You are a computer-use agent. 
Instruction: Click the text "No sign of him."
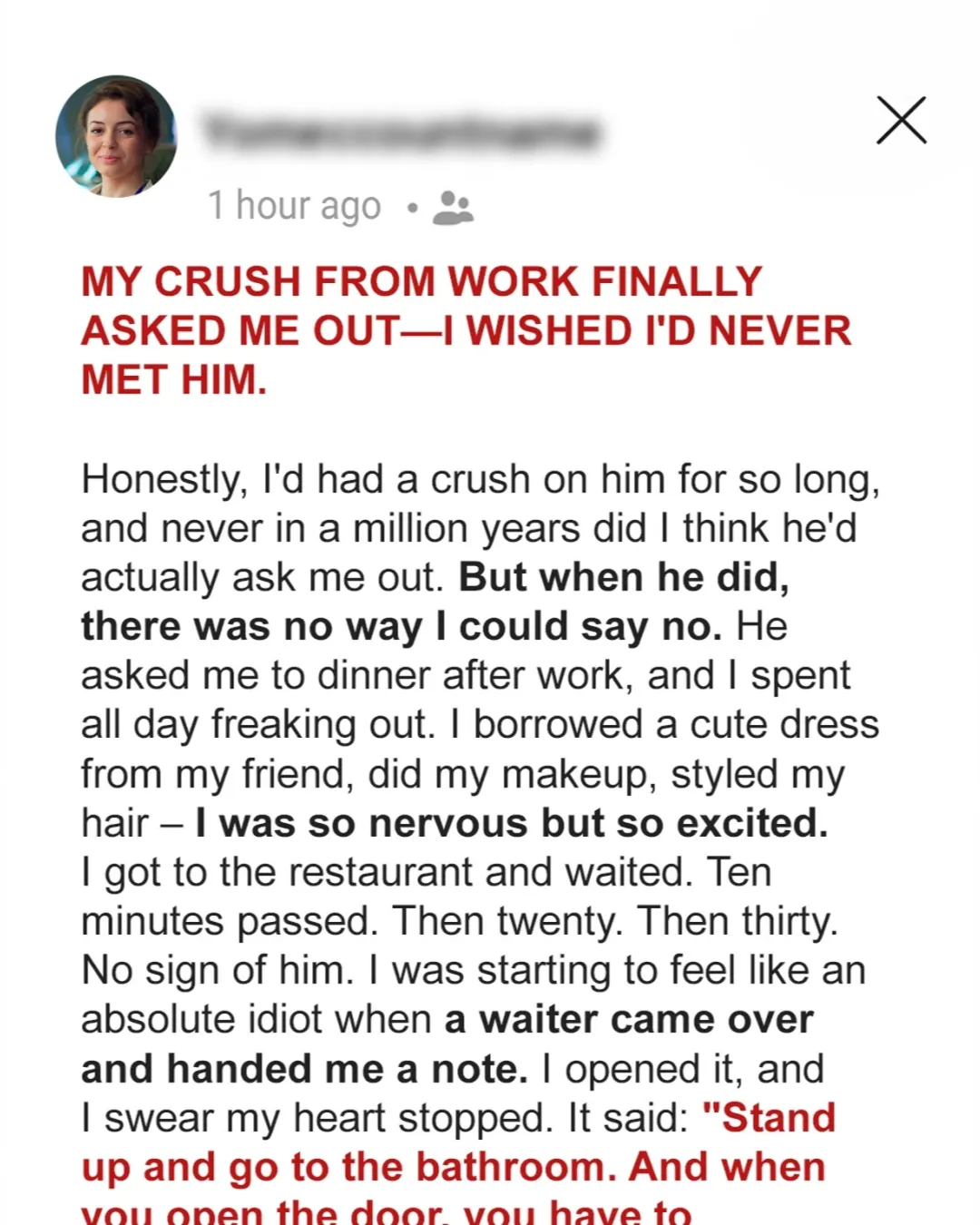(x=219, y=971)
